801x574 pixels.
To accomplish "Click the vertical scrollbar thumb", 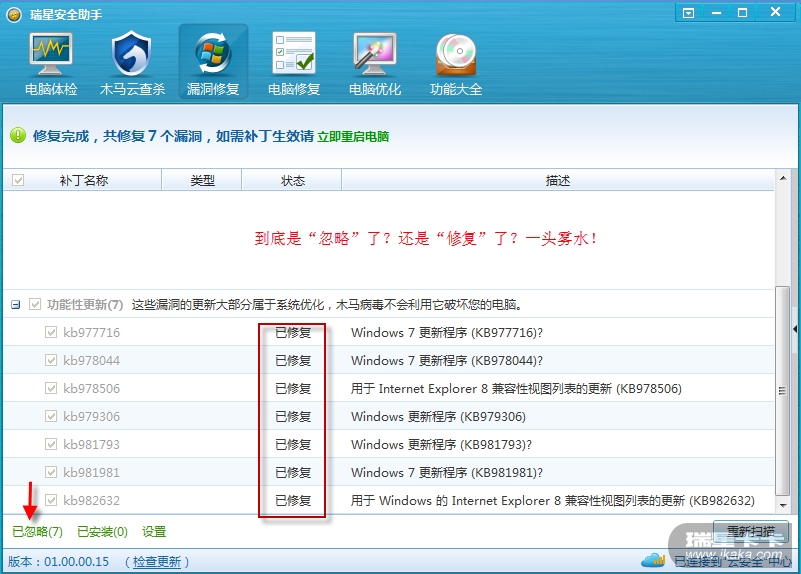I will click(x=782, y=391).
